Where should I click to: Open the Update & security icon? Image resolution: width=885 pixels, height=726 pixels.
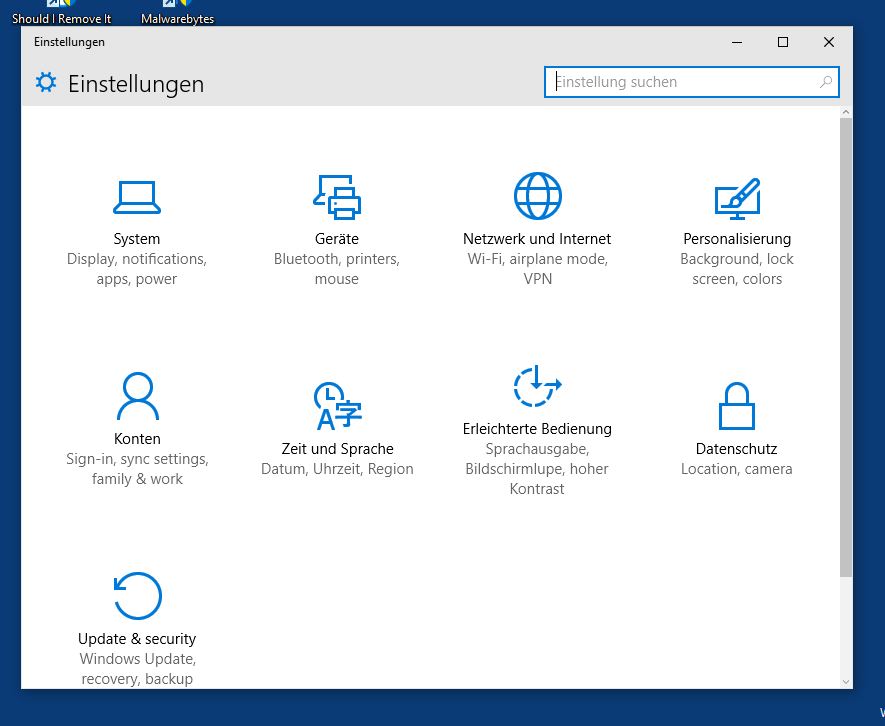click(137, 597)
